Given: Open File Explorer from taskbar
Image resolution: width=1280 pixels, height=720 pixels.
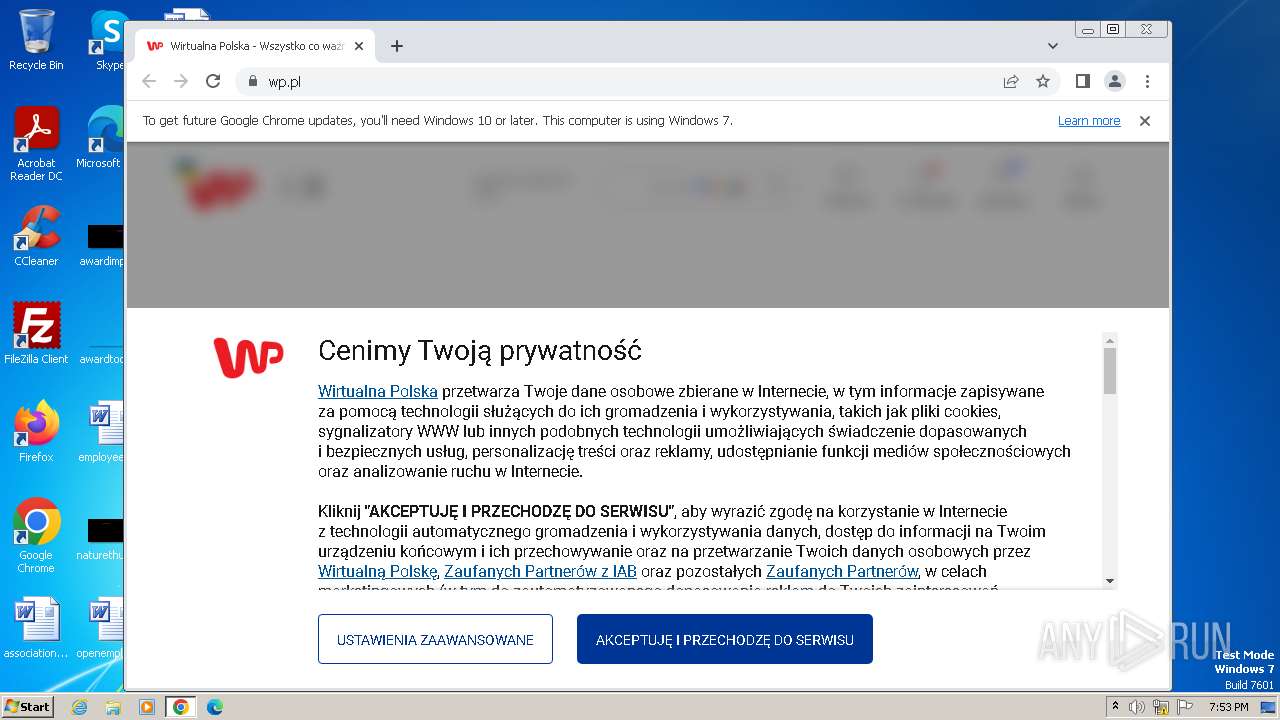Looking at the screenshot, I should [x=113, y=707].
